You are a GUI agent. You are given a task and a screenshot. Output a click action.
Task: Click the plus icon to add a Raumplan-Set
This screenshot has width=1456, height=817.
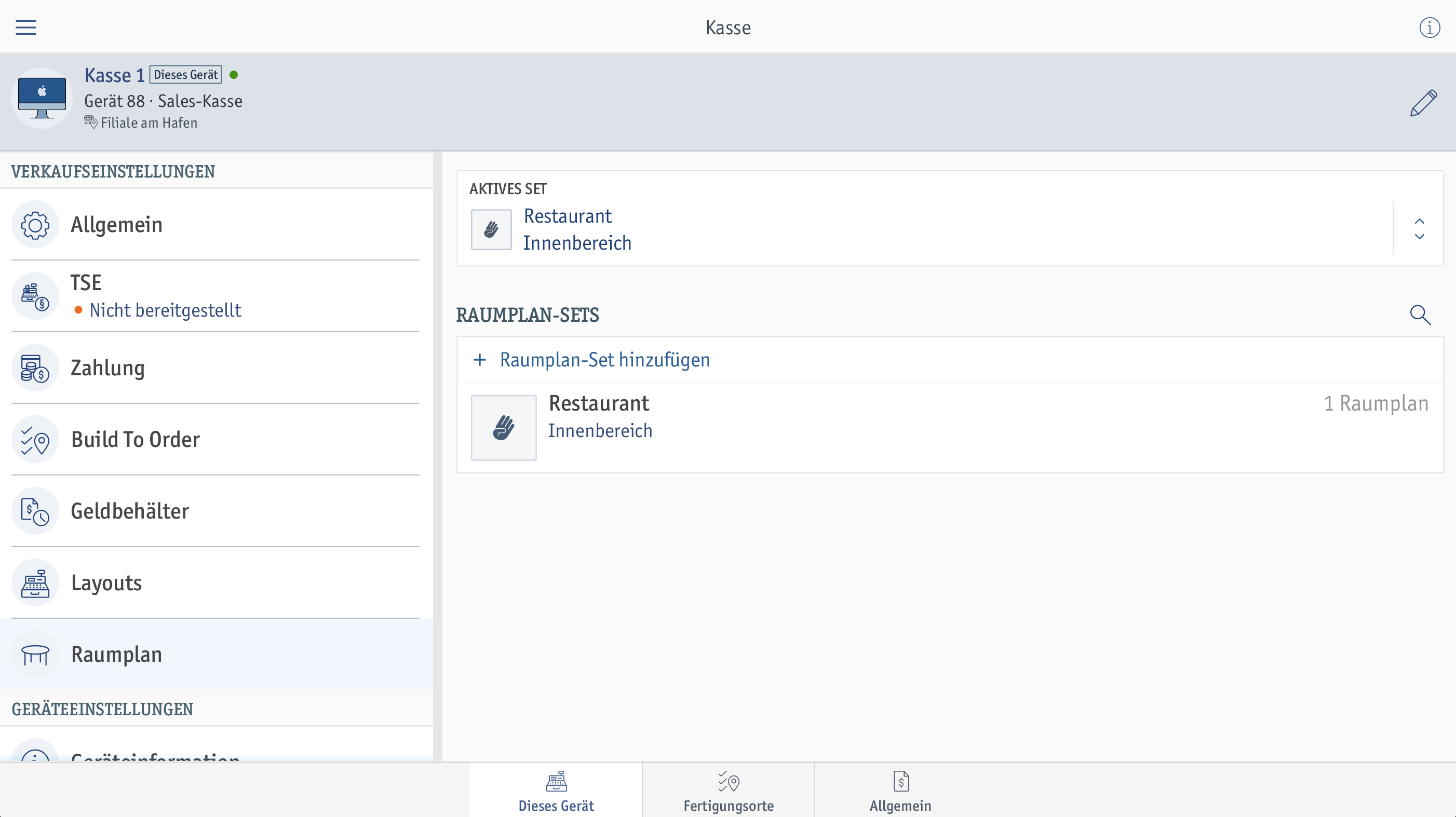click(x=480, y=360)
